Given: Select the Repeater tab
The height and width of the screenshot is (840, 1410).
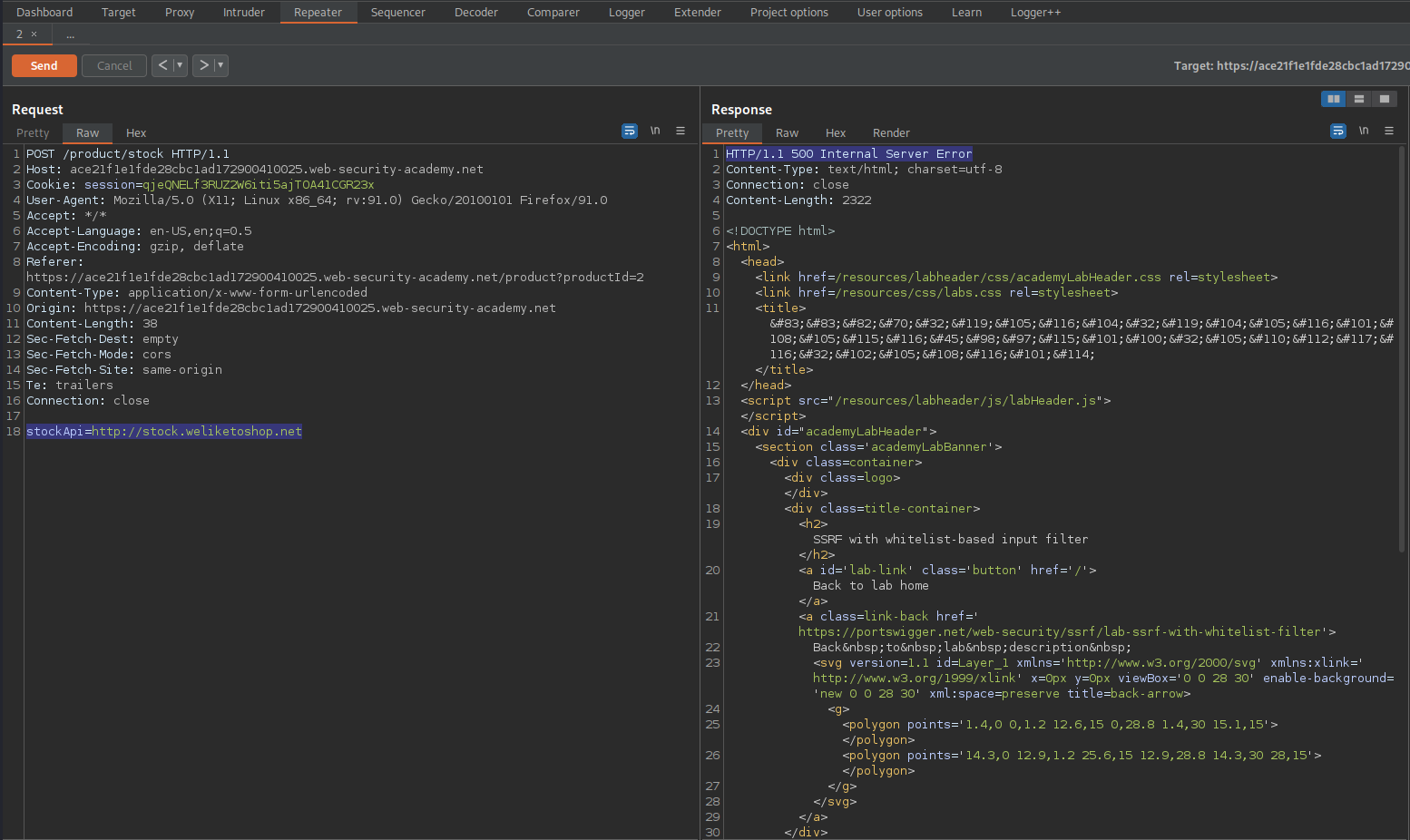Looking at the screenshot, I should (318, 12).
